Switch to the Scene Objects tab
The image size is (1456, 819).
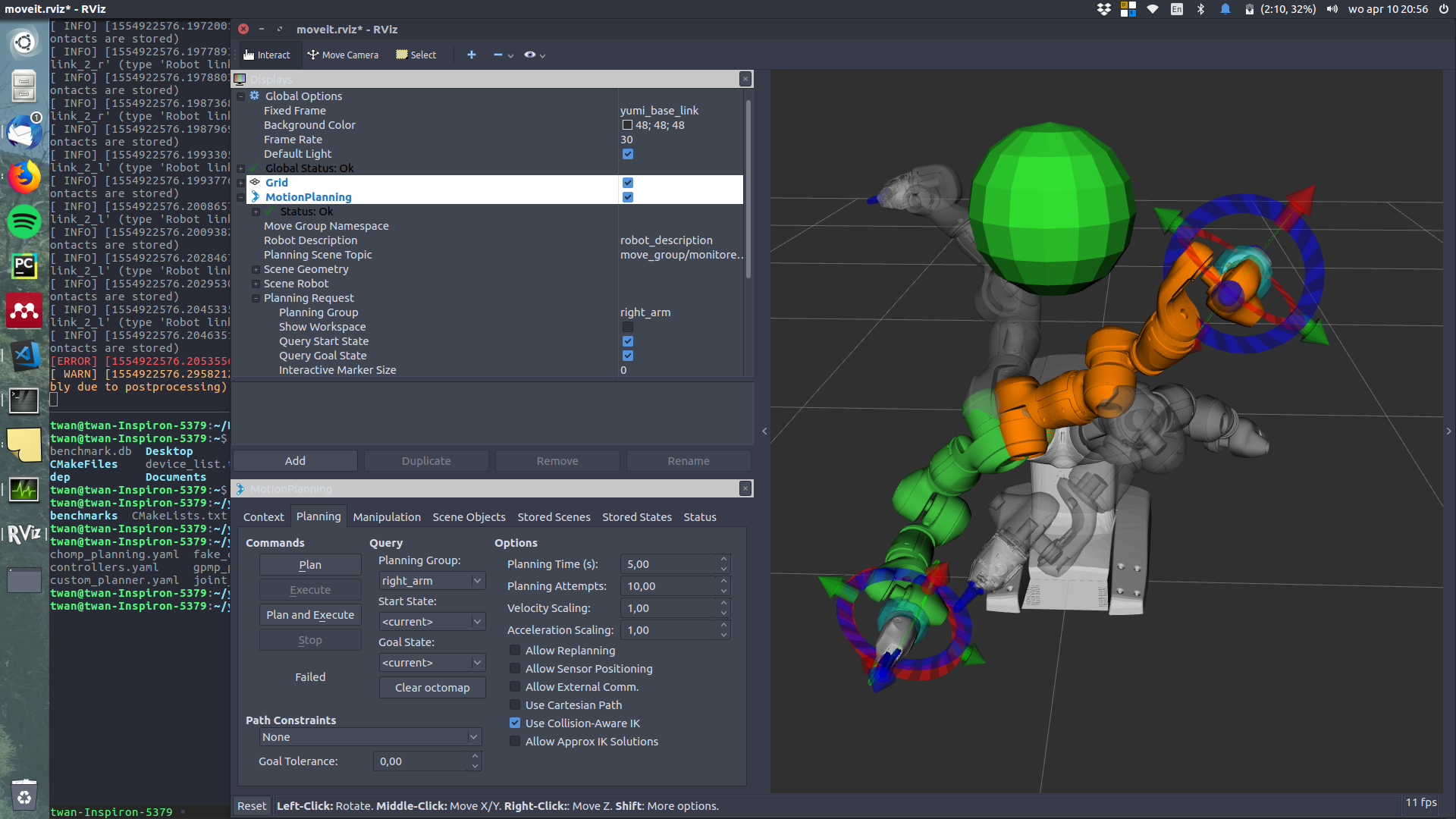469,517
